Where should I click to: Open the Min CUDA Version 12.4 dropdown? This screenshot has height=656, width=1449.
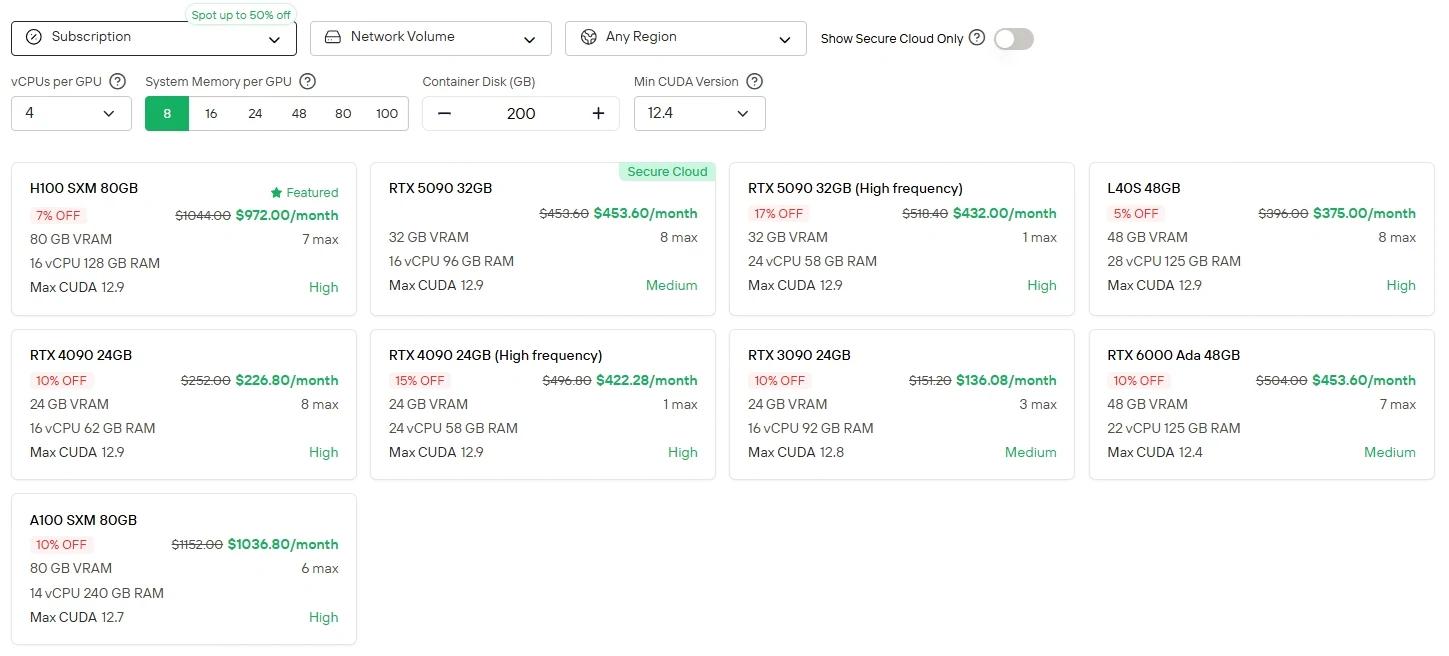(700, 113)
